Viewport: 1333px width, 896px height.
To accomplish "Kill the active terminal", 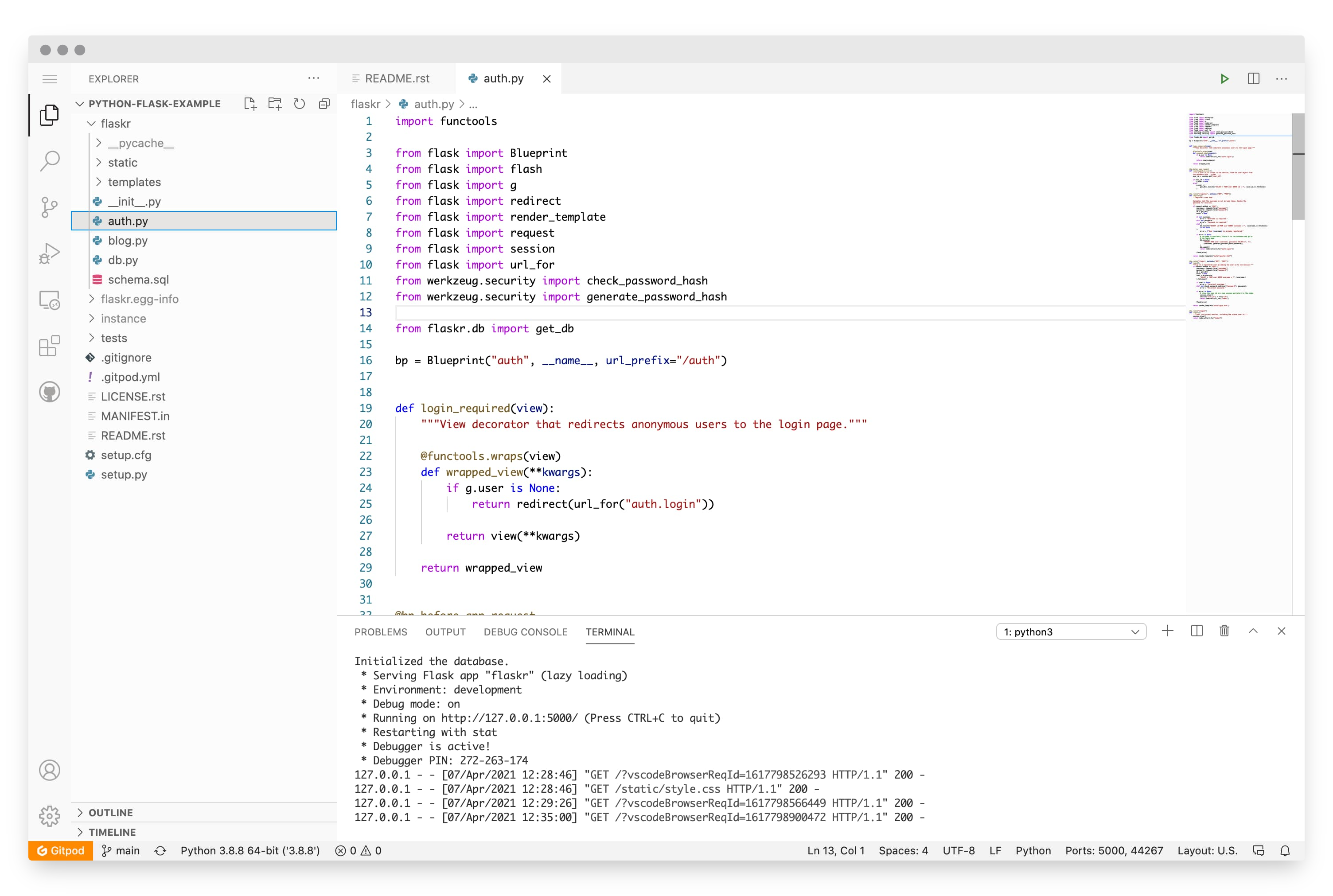I will click(x=1224, y=631).
